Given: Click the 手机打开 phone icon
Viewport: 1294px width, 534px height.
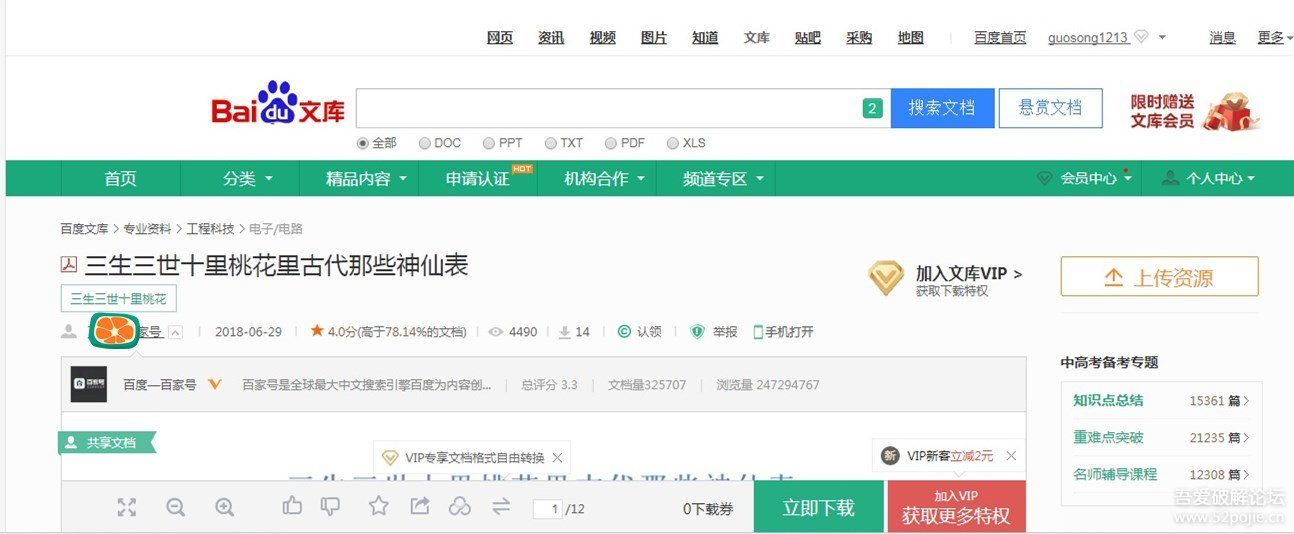Looking at the screenshot, I should [758, 332].
